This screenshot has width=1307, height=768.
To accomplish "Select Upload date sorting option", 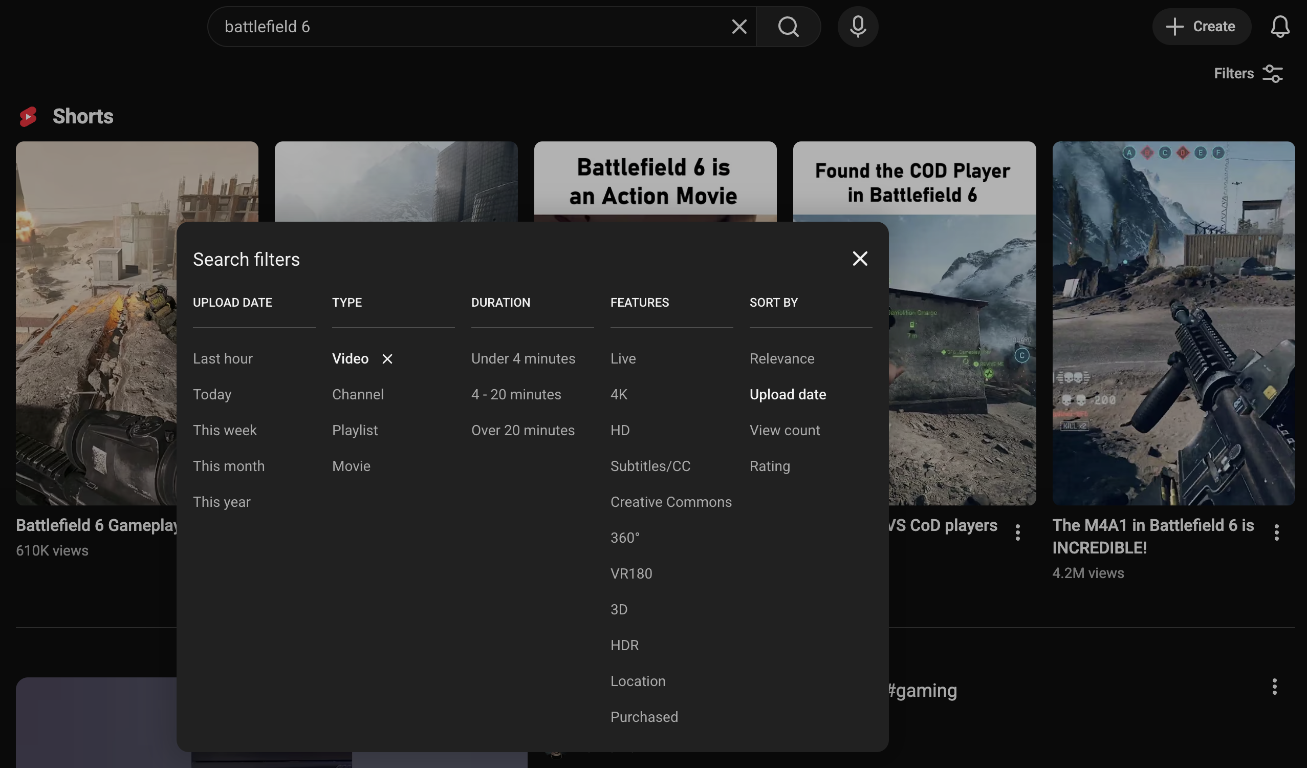I will pos(787,394).
